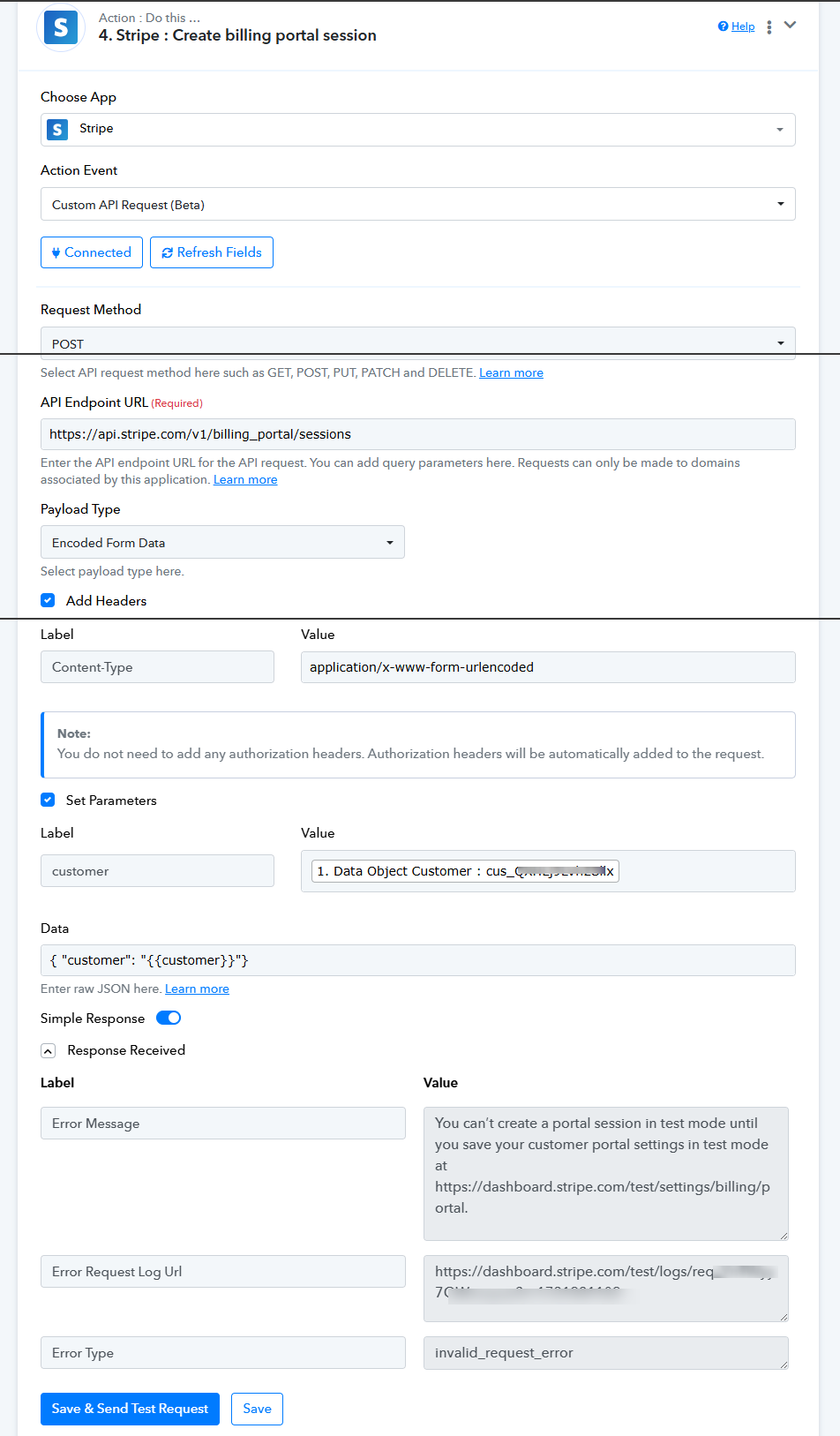Click the Stripe app logo in step header

pyautogui.click(x=60, y=27)
